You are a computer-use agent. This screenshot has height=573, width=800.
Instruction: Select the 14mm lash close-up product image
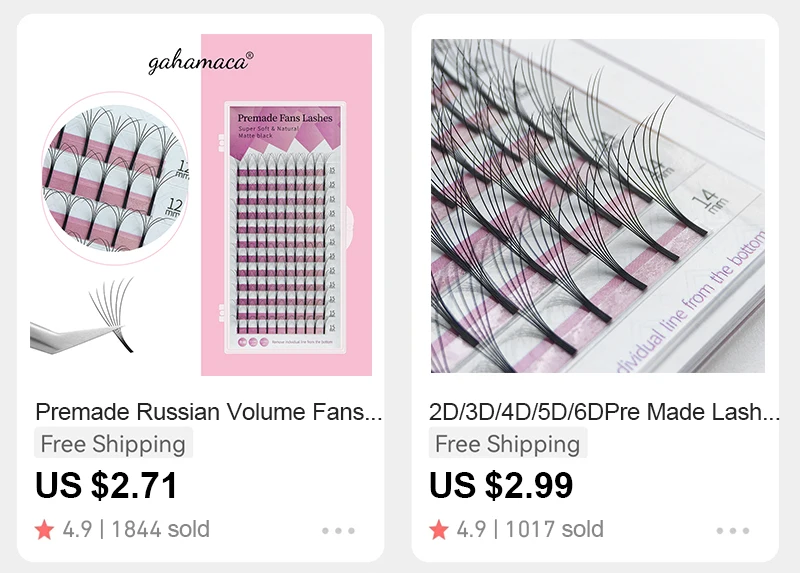click(597, 206)
